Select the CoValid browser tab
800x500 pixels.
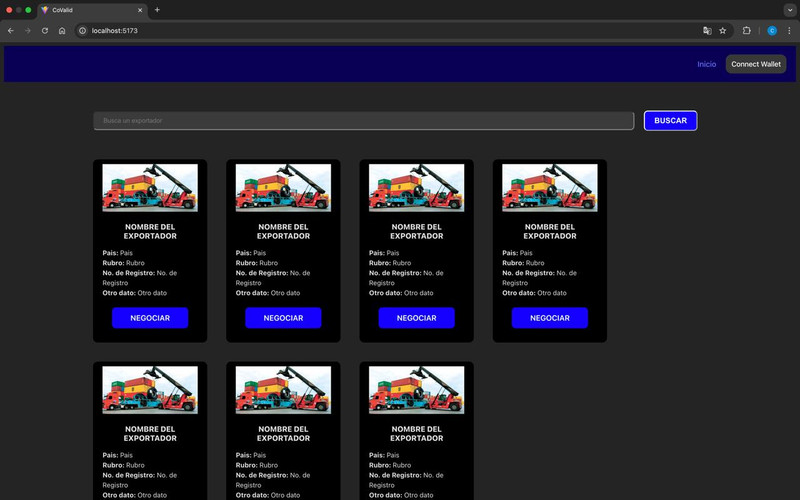point(85,9)
